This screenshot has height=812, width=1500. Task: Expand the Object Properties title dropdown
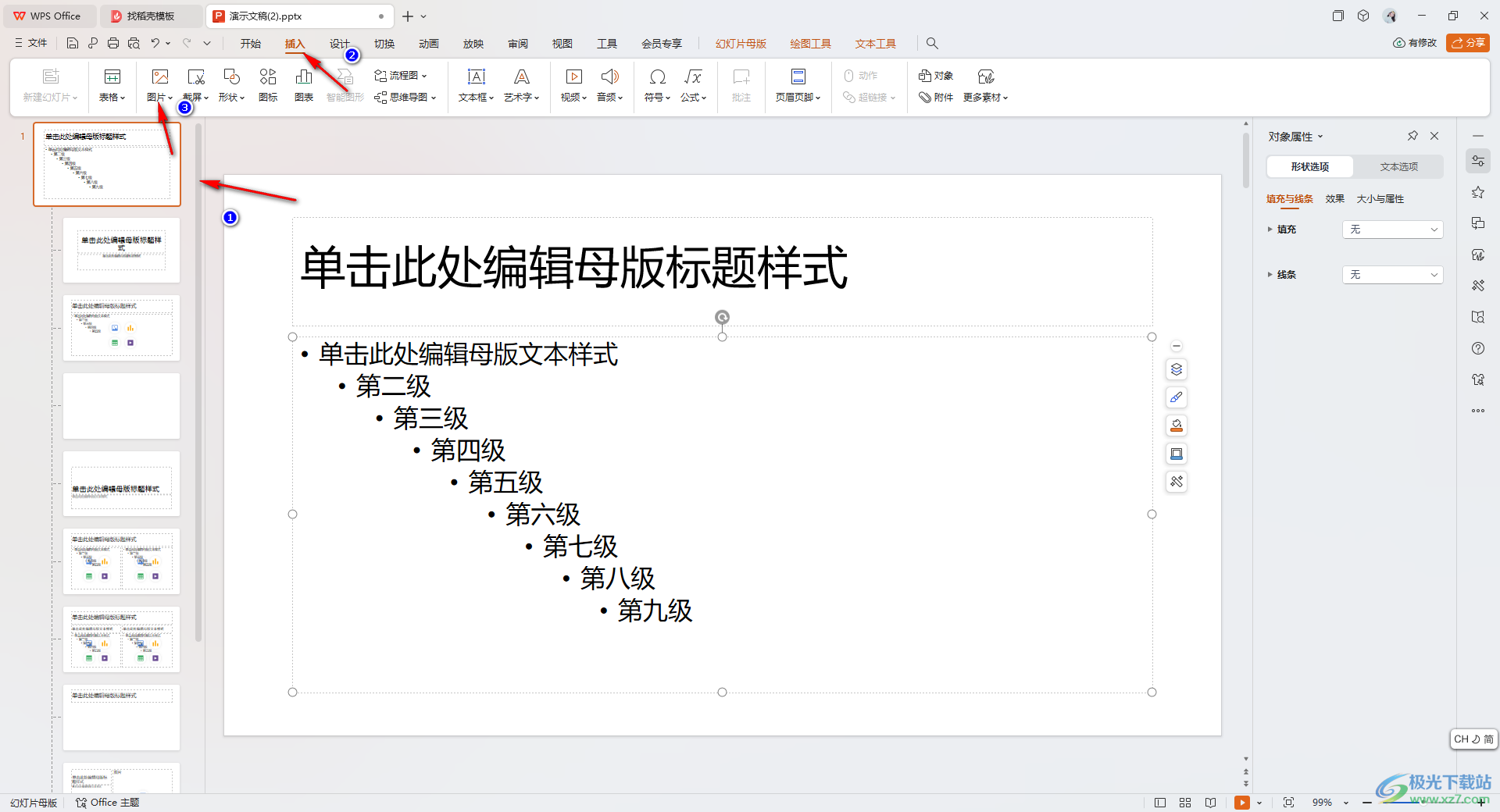pyautogui.click(x=1320, y=137)
